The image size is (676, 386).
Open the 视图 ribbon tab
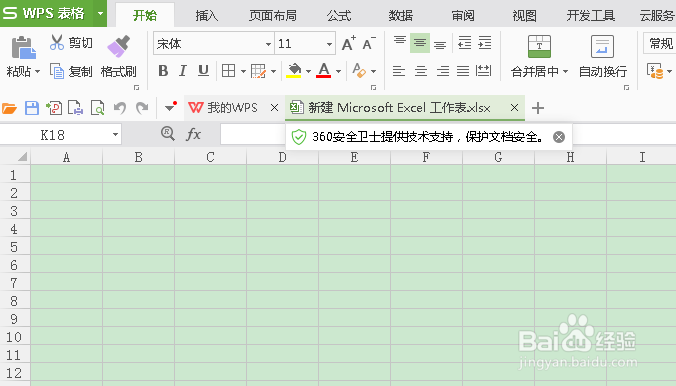click(524, 16)
